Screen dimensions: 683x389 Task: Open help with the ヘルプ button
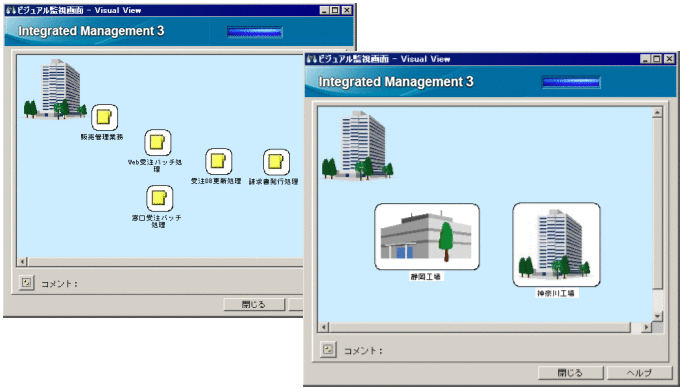(639, 373)
